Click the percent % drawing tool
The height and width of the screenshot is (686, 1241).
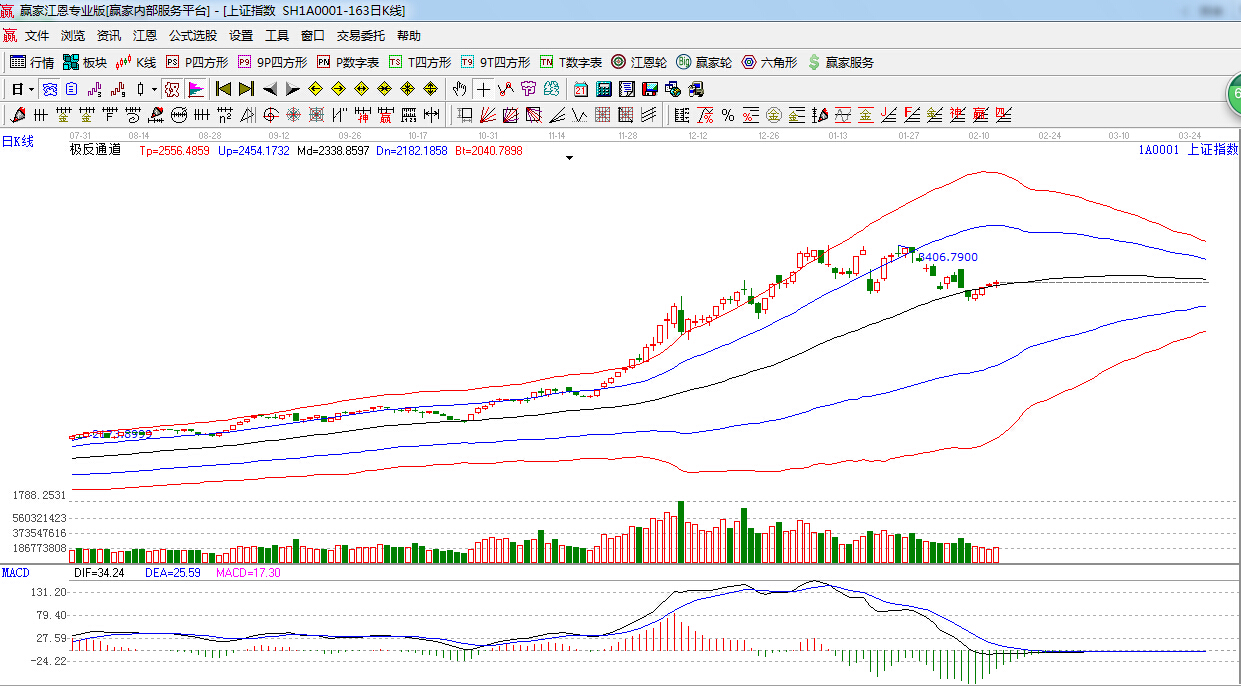727,115
